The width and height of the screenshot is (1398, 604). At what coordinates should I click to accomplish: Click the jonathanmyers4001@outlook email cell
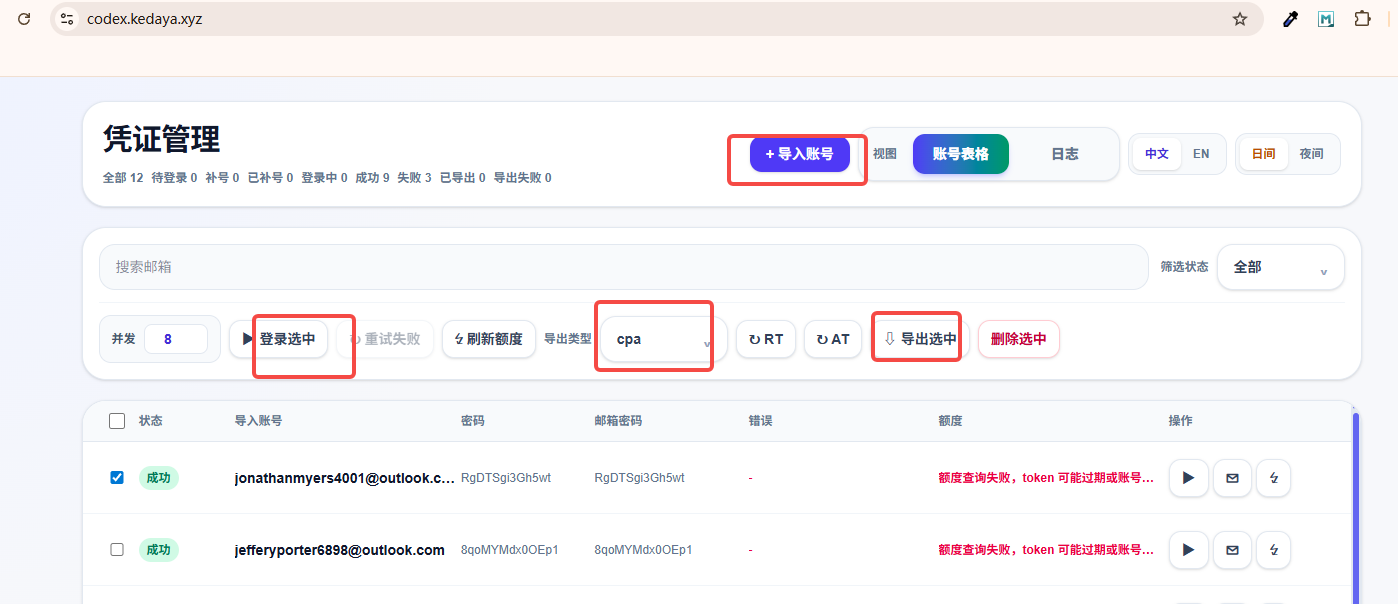coord(345,478)
